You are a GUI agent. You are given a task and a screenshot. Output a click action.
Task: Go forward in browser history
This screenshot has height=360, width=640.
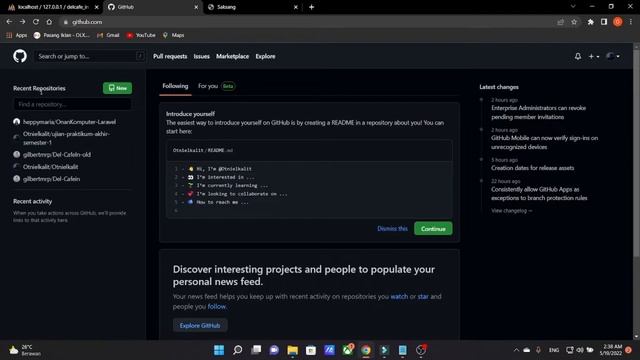(22, 22)
